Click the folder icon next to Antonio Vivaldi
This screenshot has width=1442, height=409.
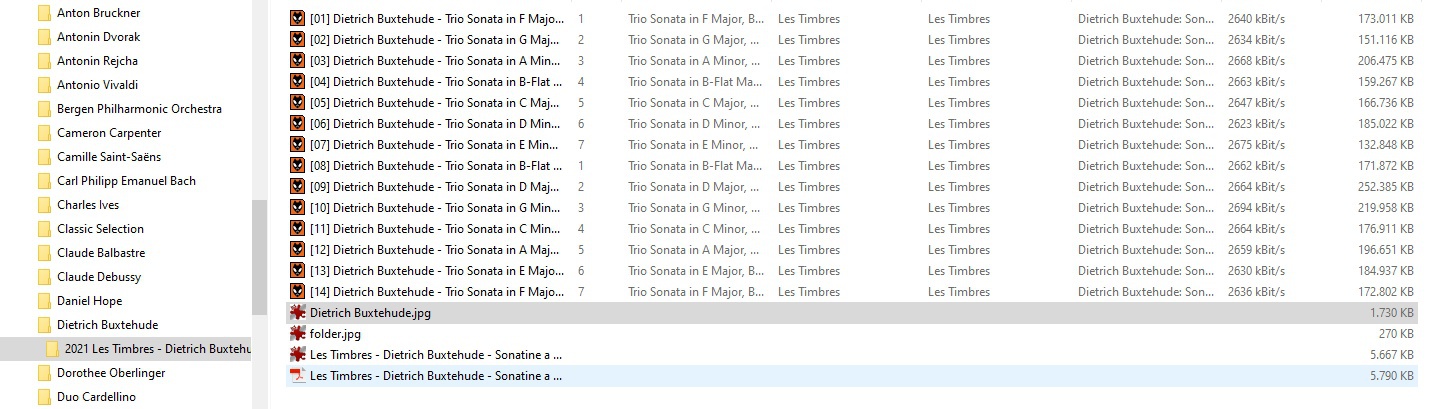coord(43,85)
